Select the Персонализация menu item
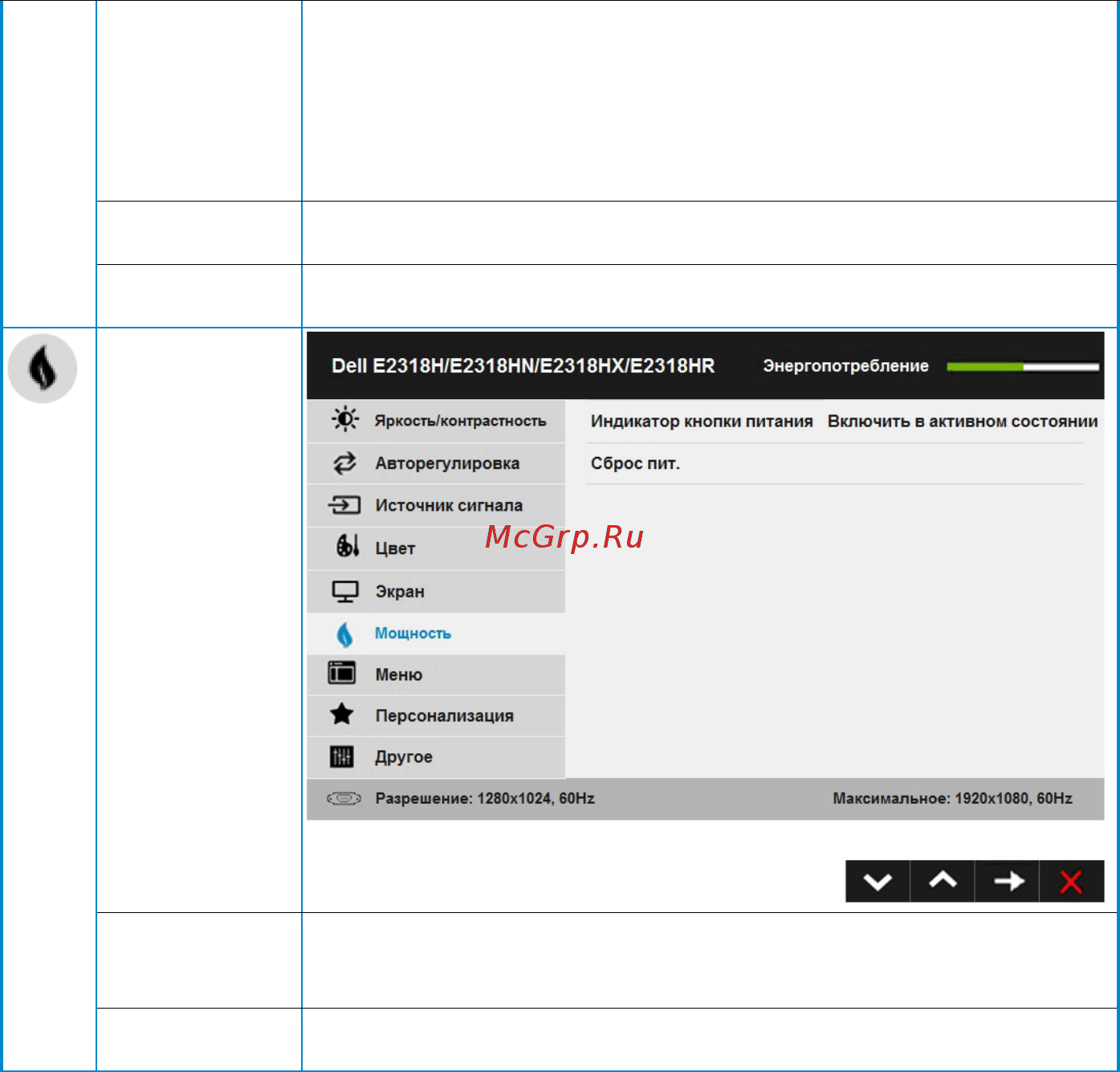The height and width of the screenshot is (1072, 1120). tap(436, 715)
